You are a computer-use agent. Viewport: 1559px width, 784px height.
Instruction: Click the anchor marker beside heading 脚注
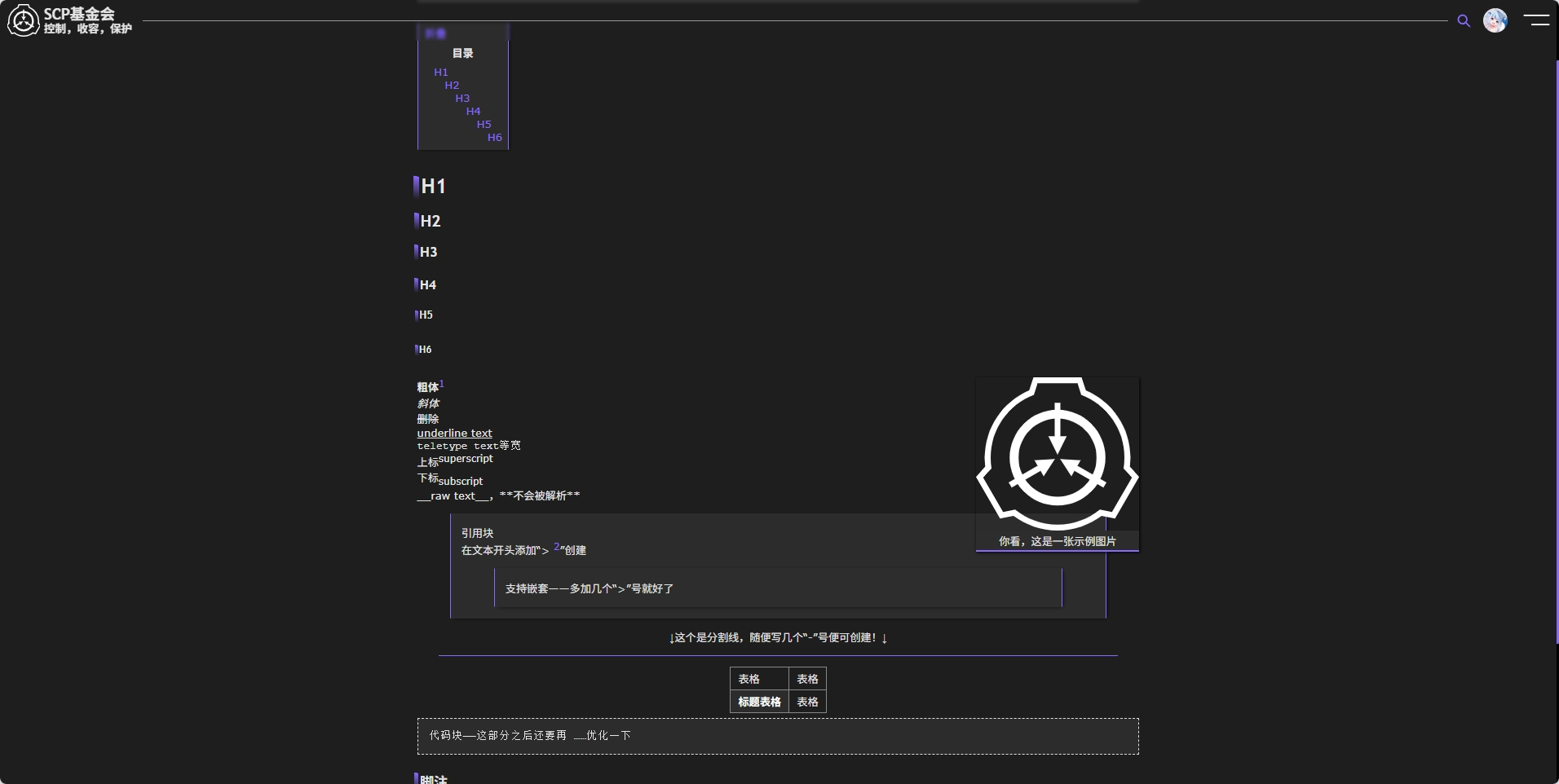pos(416,779)
